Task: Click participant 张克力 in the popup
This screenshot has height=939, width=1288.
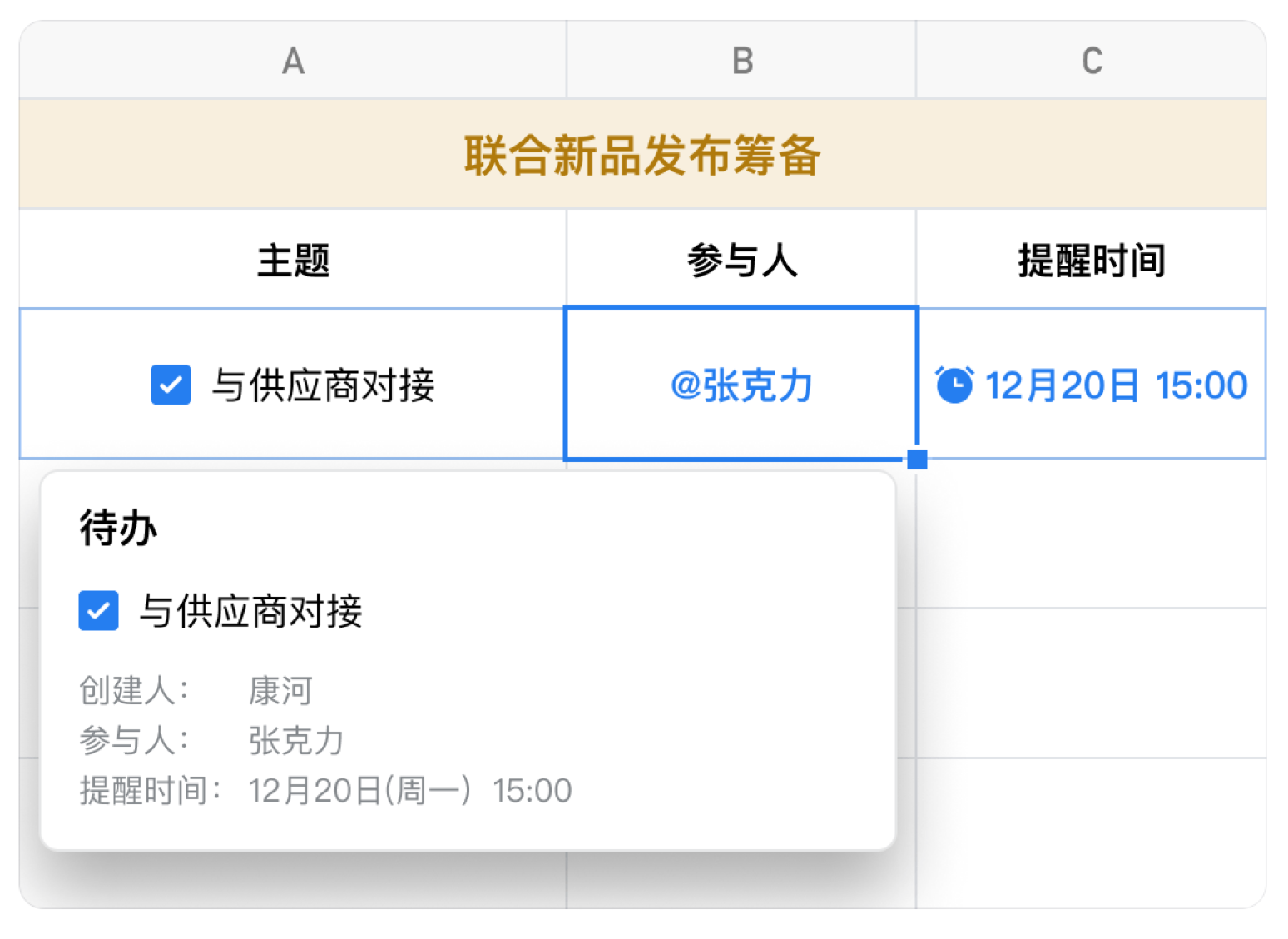Action: 296,740
